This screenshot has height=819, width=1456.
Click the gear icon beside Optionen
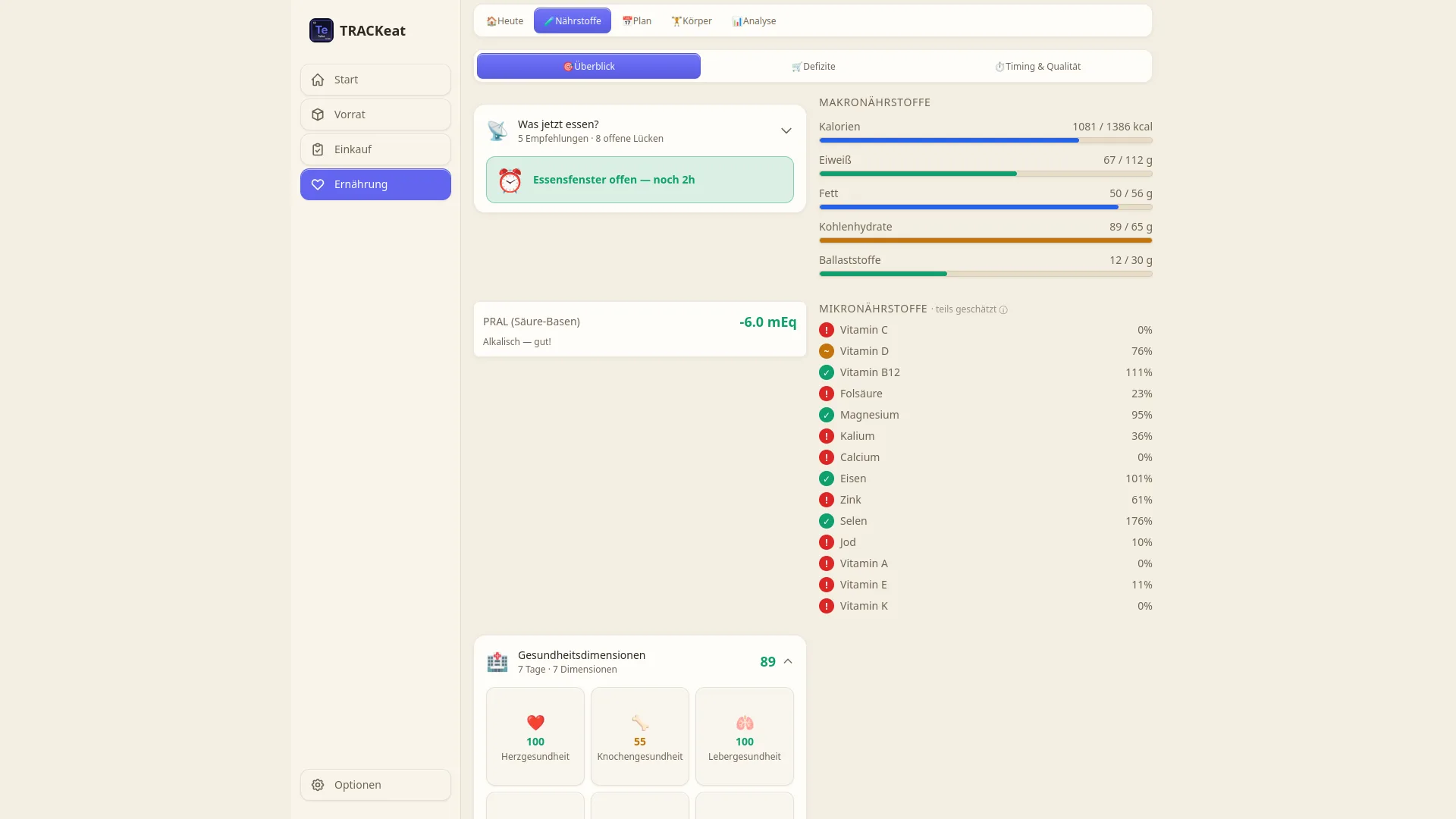coord(318,785)
